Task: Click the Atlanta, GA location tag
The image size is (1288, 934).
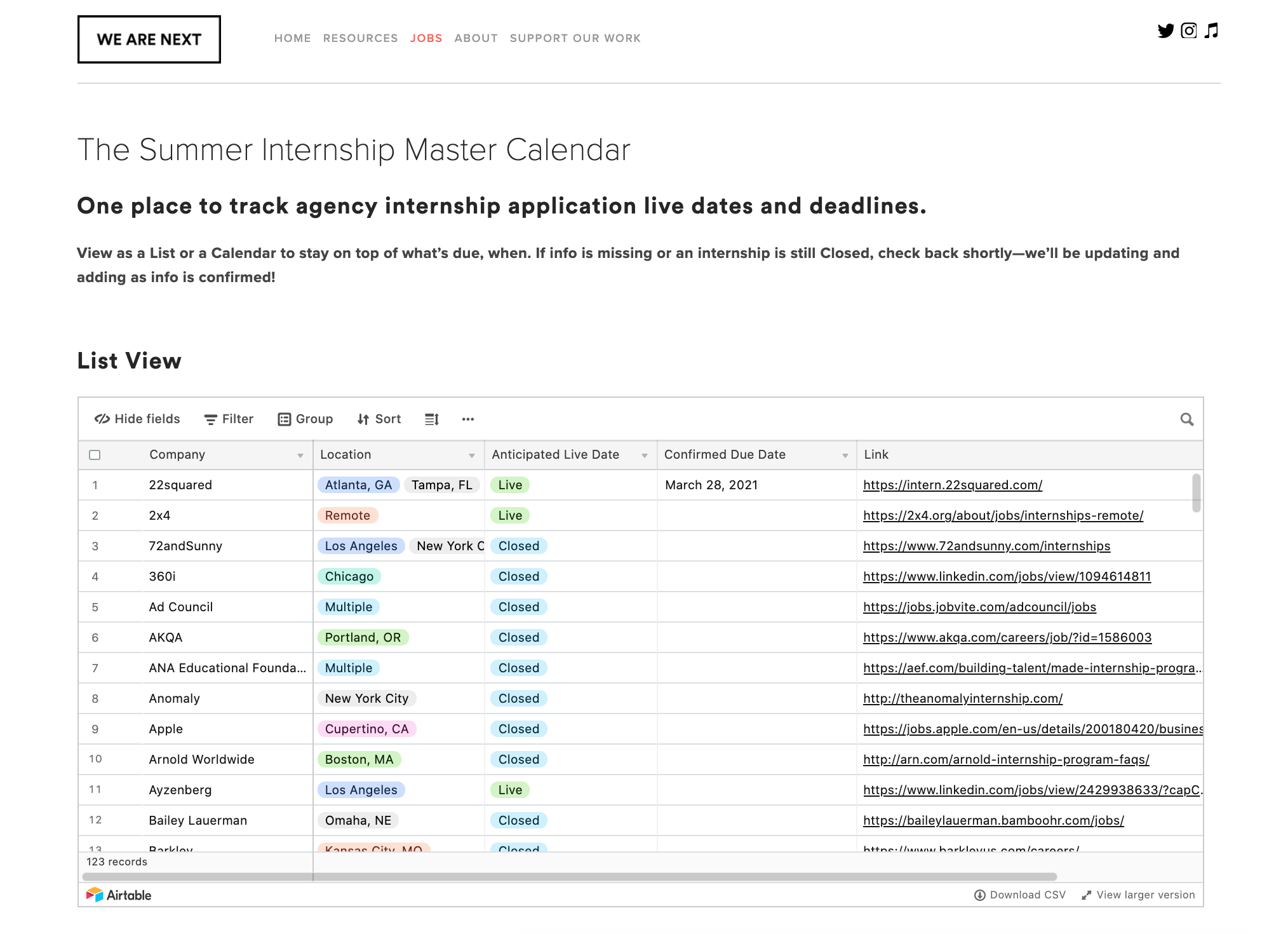Action: [359, 485]
